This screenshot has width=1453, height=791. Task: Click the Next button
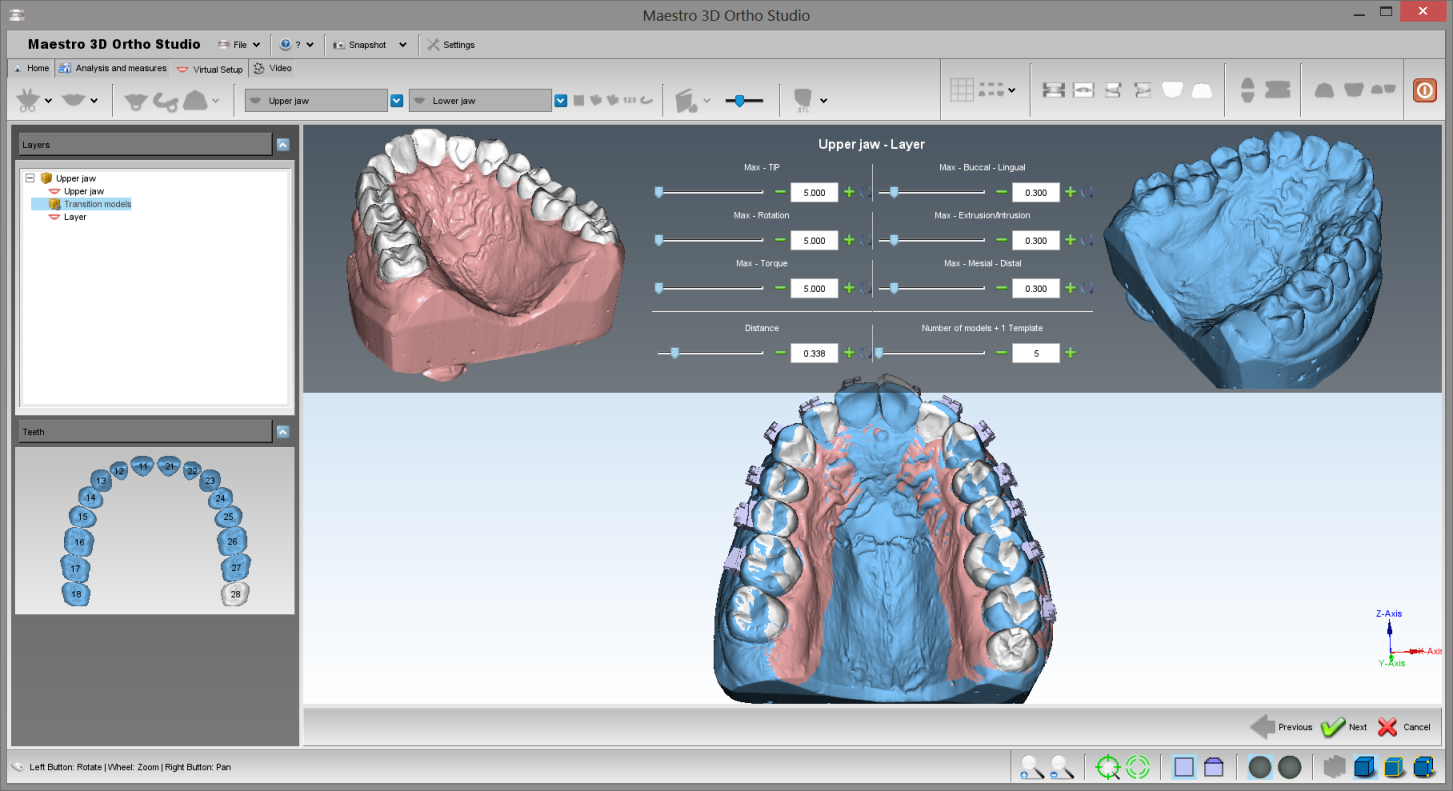(x=1344, y=727)
